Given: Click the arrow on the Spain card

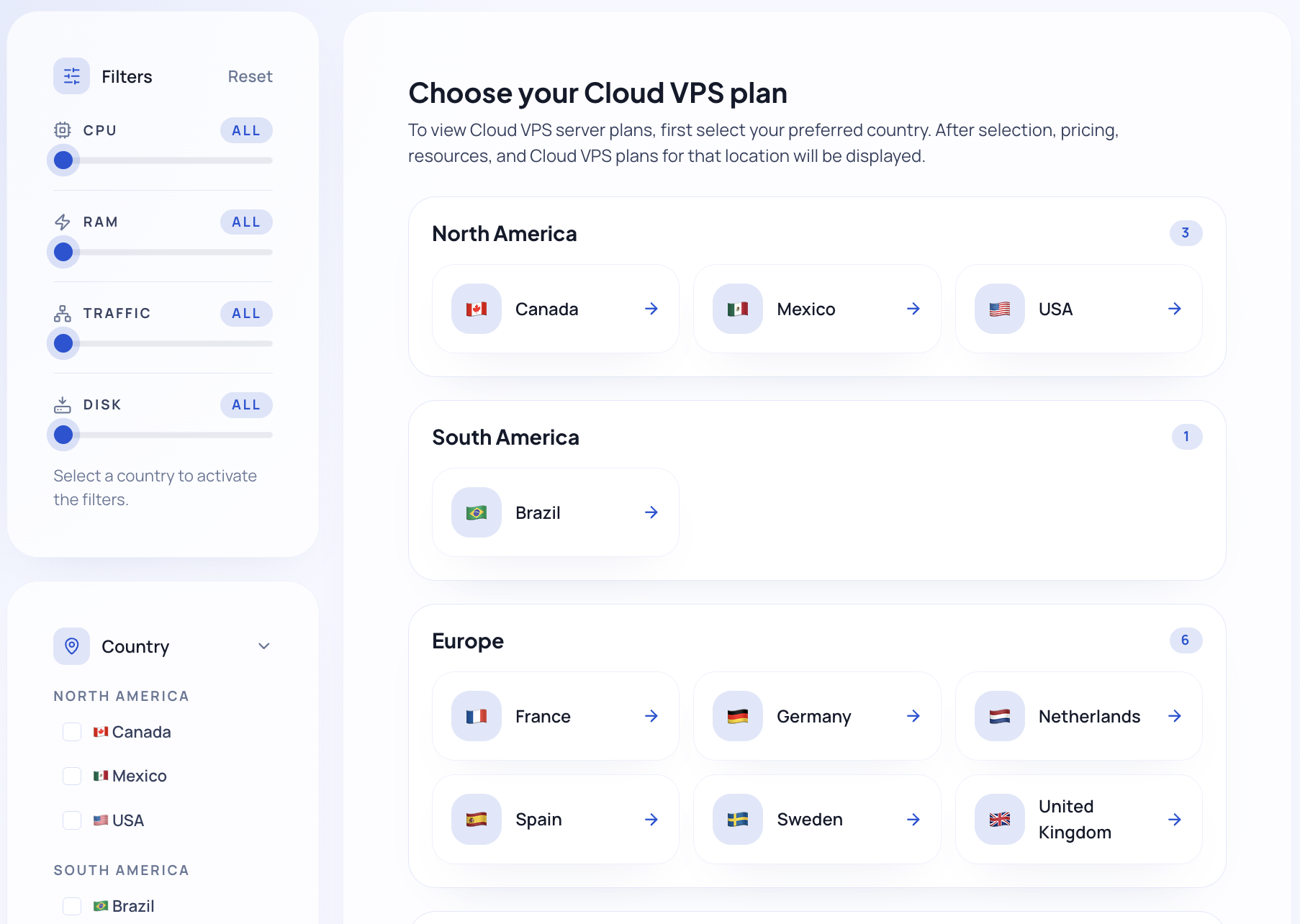Looking at the screenshot, I should point(651,820).
